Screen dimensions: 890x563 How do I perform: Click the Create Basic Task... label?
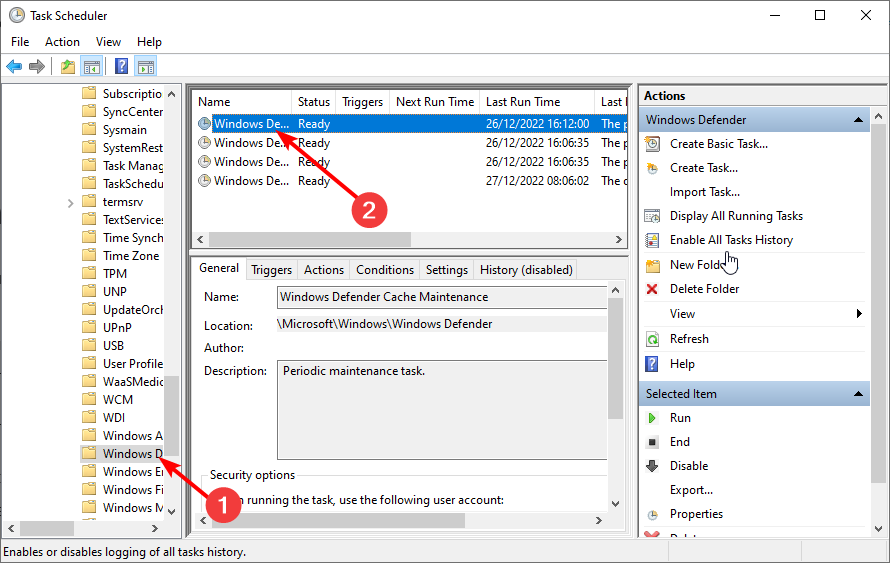719,144
